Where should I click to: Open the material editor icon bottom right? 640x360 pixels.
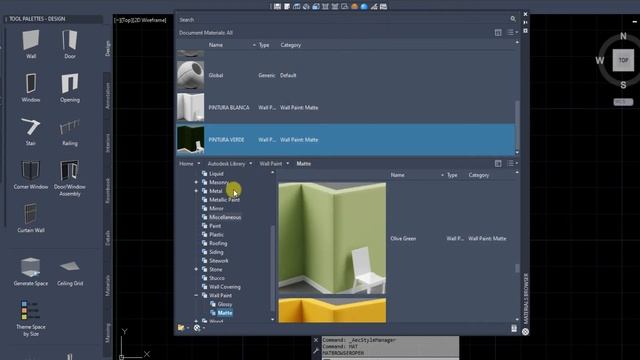(x=514, y=328)
